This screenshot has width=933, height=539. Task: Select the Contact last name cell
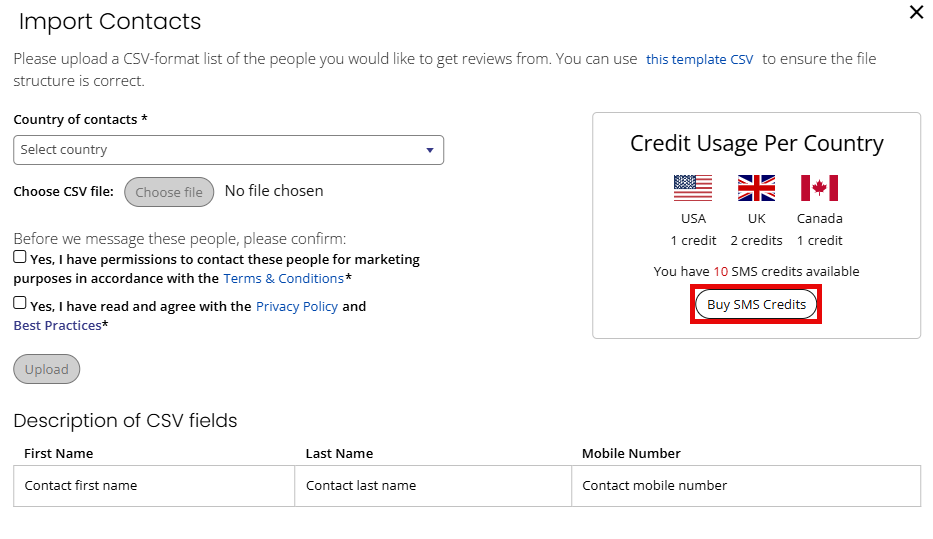point(433,486)
